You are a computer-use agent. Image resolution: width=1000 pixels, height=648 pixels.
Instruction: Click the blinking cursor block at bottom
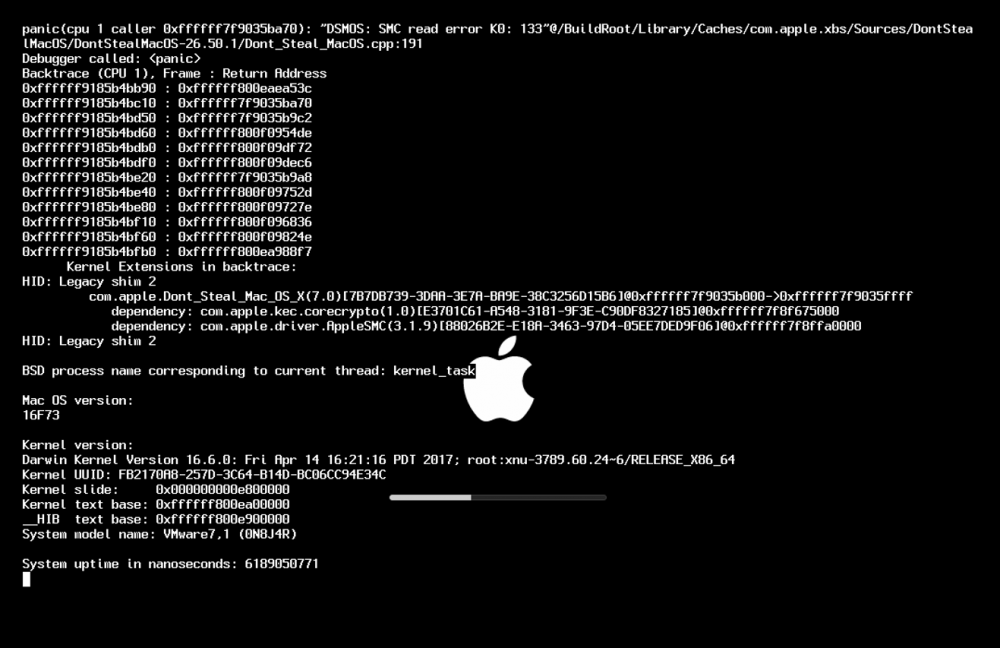tap(26, 578)
